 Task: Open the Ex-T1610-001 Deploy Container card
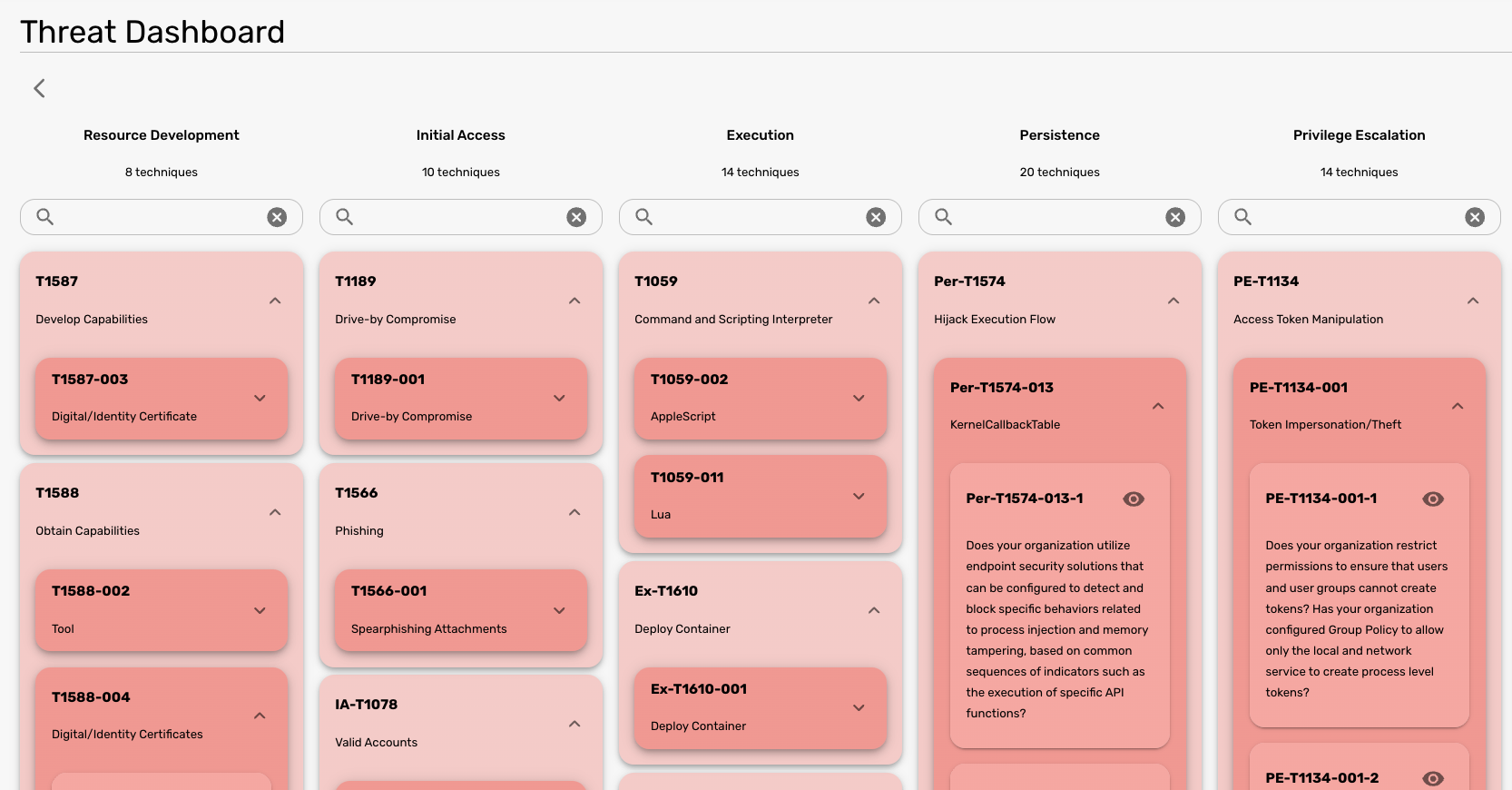[x=761, y=708]
